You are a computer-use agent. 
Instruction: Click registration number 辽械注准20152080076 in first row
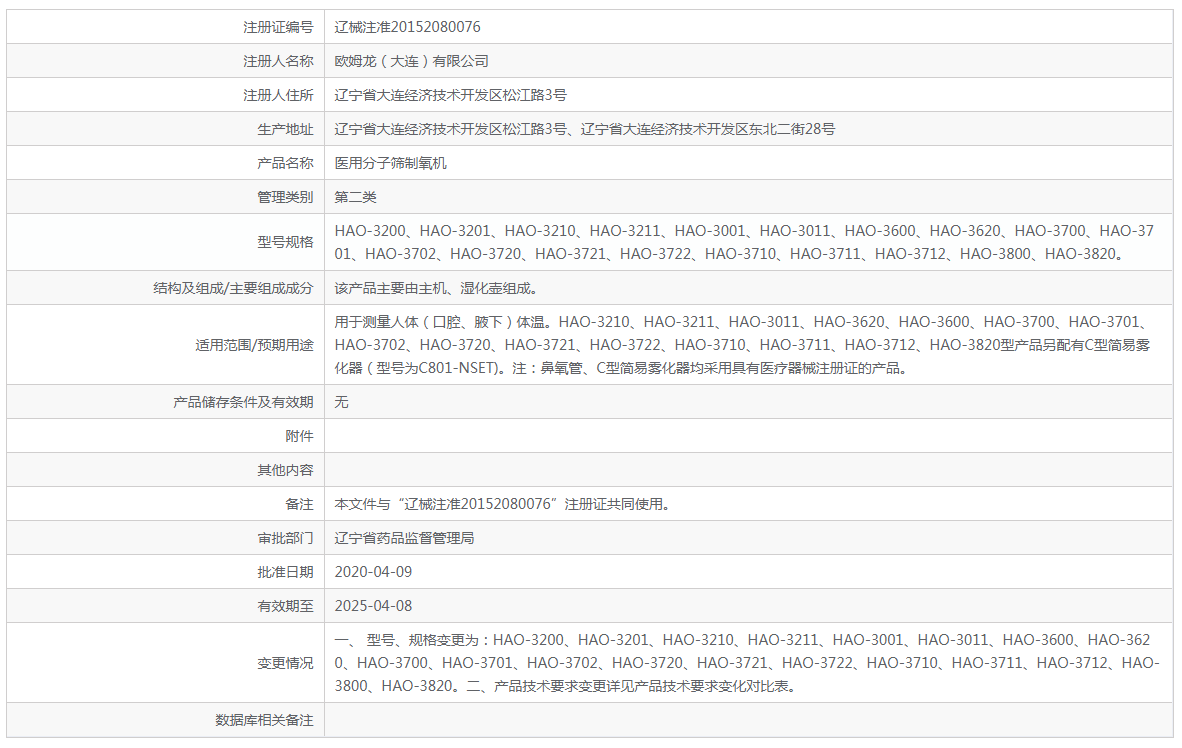coord(407,27)
